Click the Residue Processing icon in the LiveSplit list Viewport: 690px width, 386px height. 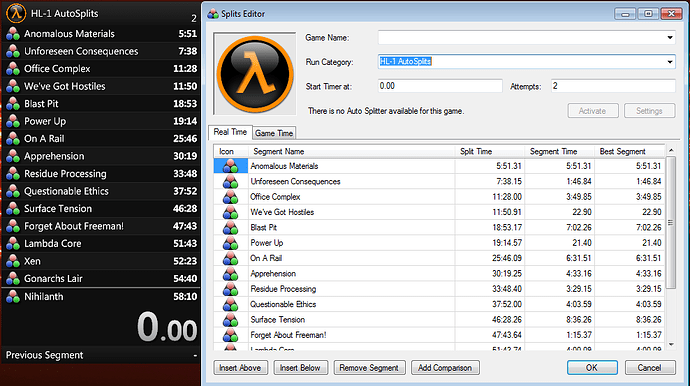click(x=13, y=174)
